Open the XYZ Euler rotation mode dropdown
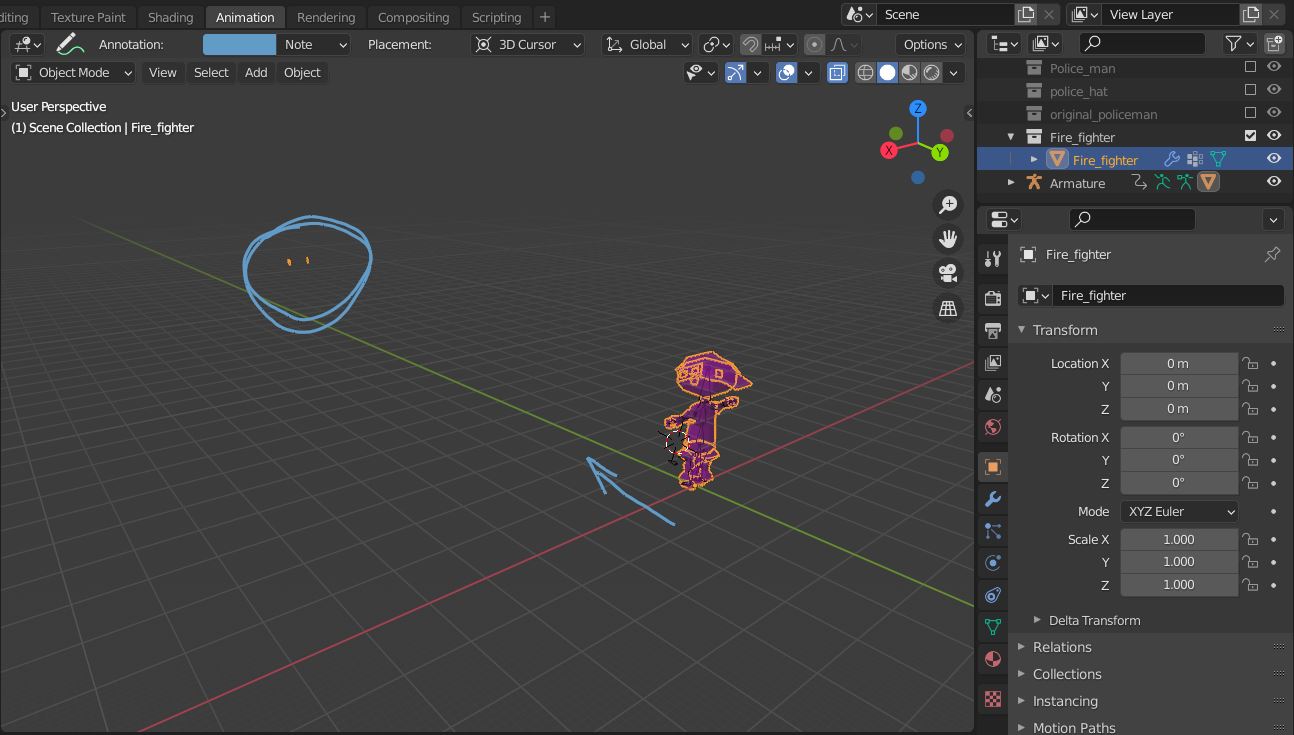 pos(1179,511)
